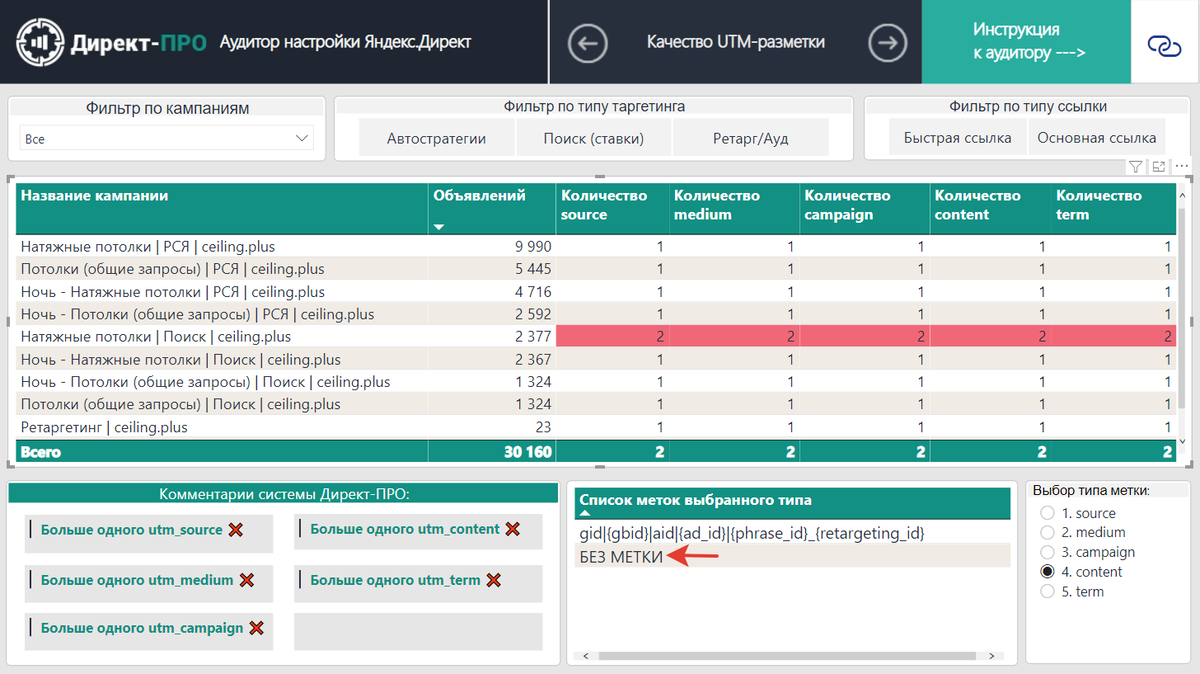Click the chain link icon

click(x=1164, y=45)
